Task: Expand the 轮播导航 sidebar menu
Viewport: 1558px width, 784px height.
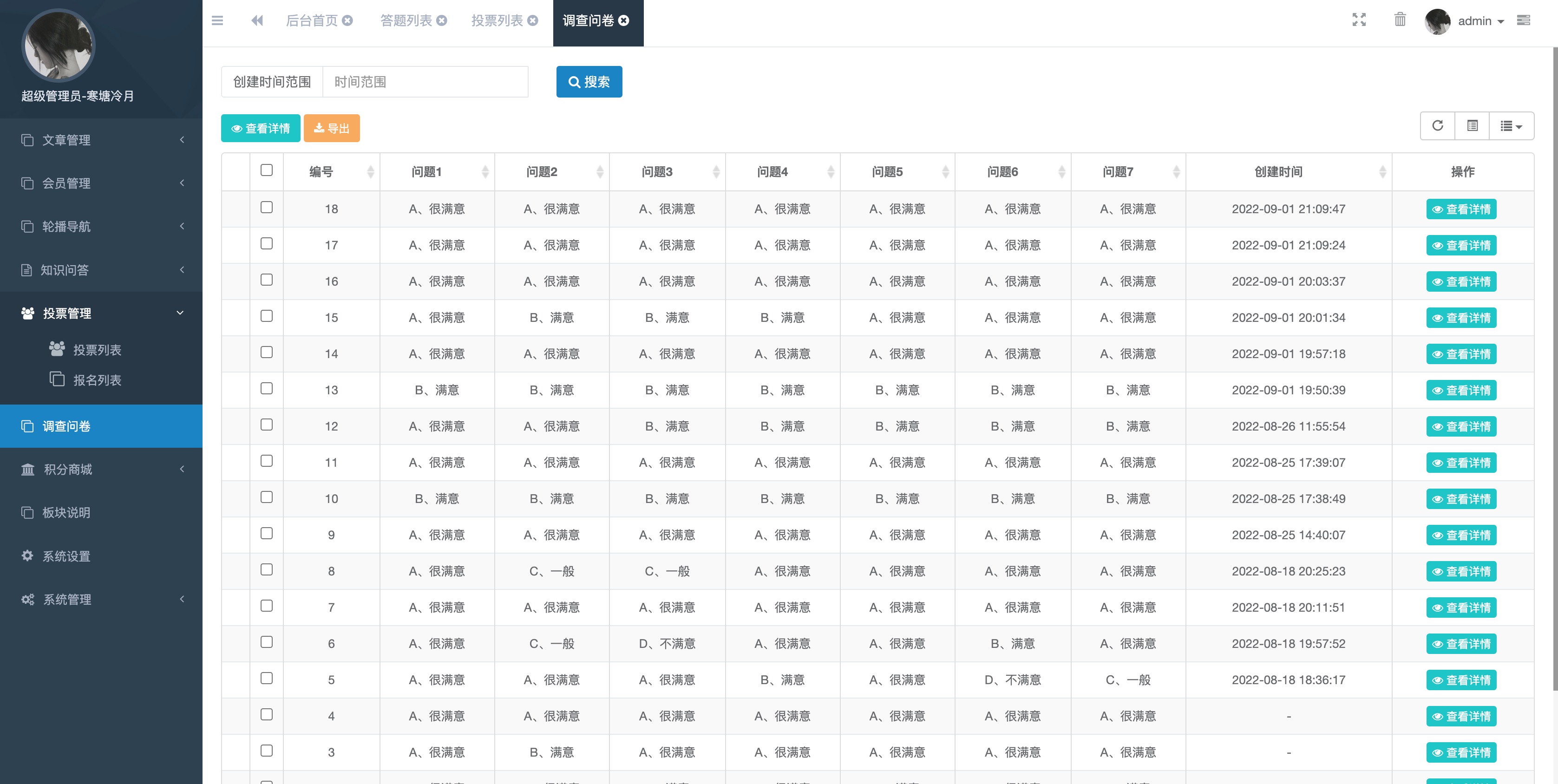Action: (x=101, y=226)
